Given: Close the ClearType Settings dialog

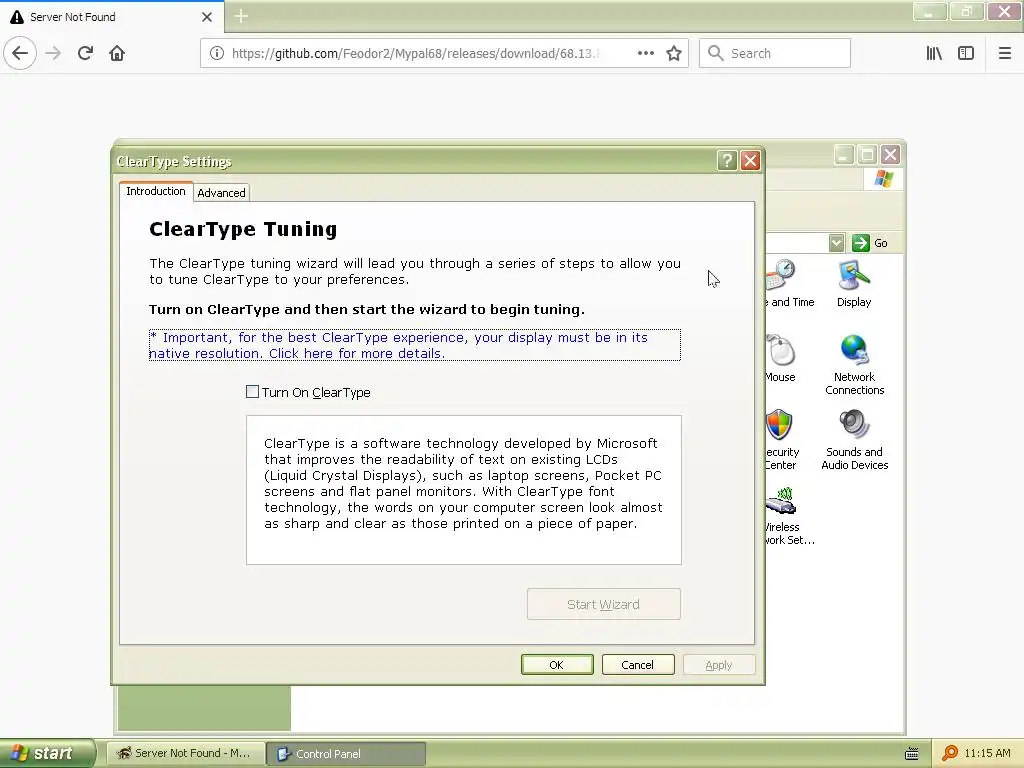Looking at the screenshot, I should pos(750,161).
